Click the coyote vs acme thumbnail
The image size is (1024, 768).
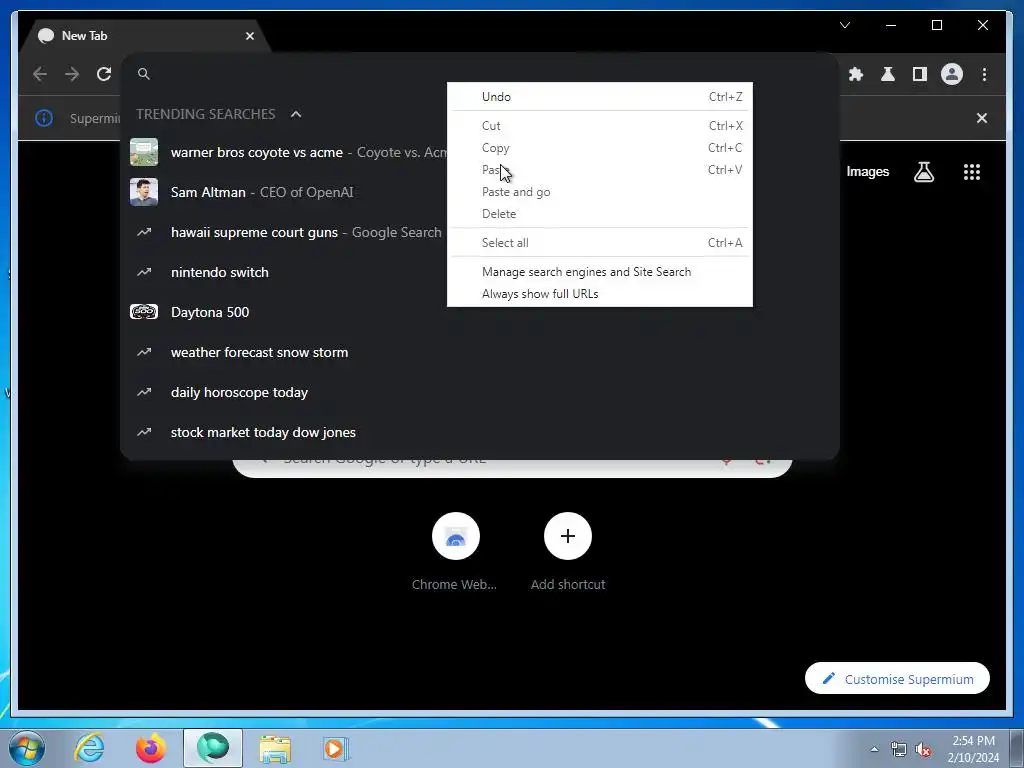[x=144, y=152]
